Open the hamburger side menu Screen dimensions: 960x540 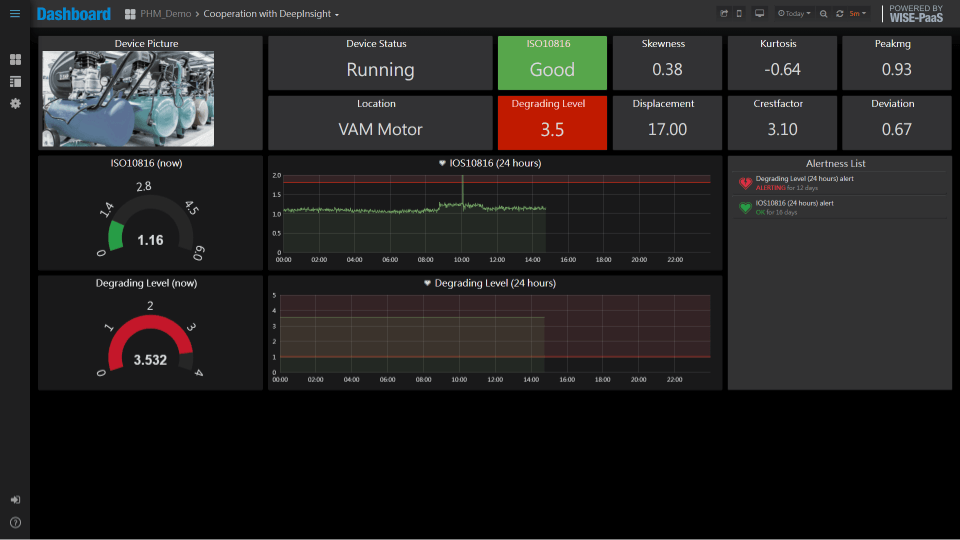15,13
